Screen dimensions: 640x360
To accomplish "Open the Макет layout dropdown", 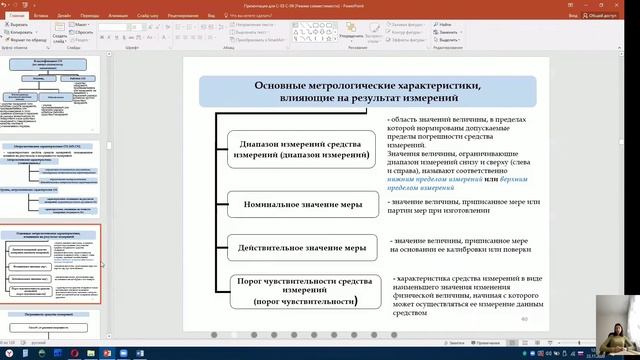I will tap(80, 24).
